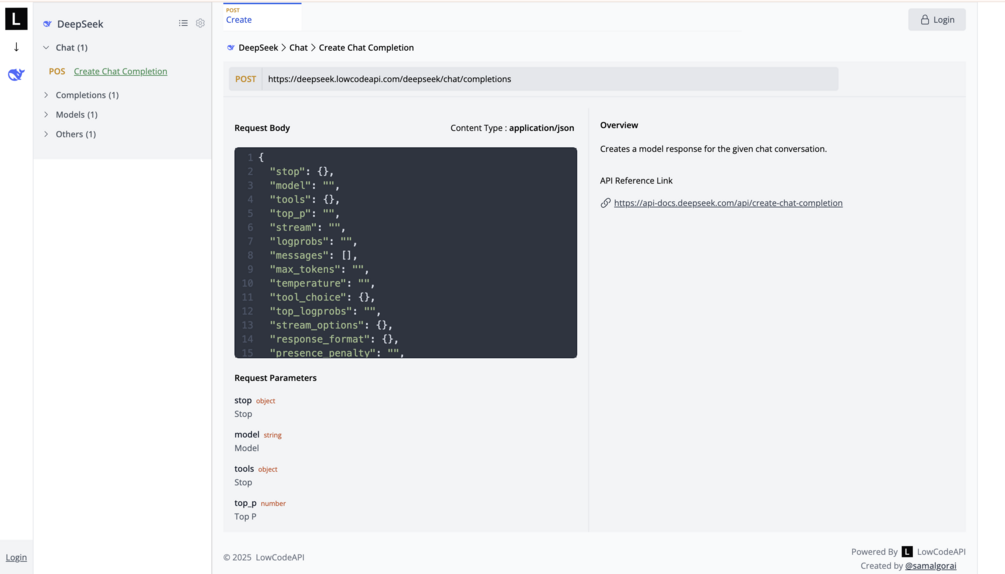The height and width of the screenshot is (574, 1005).
Task: Open the api-docs.deepseek.com reference link
Action: pos(727,203)
